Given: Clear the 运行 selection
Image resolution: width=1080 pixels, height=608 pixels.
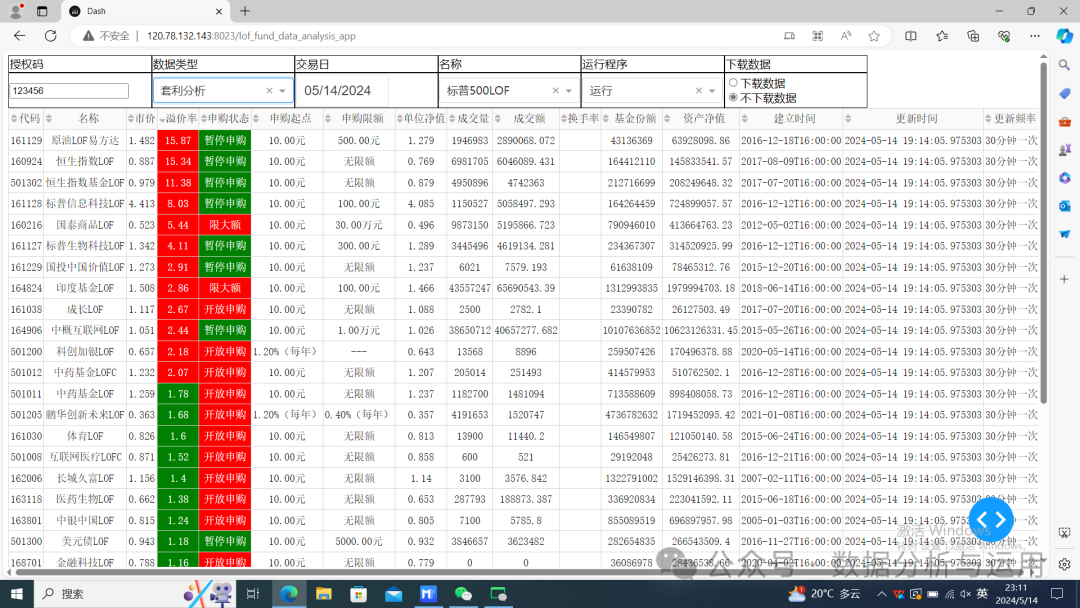Looking at the screenshot, I should (699, 91).
